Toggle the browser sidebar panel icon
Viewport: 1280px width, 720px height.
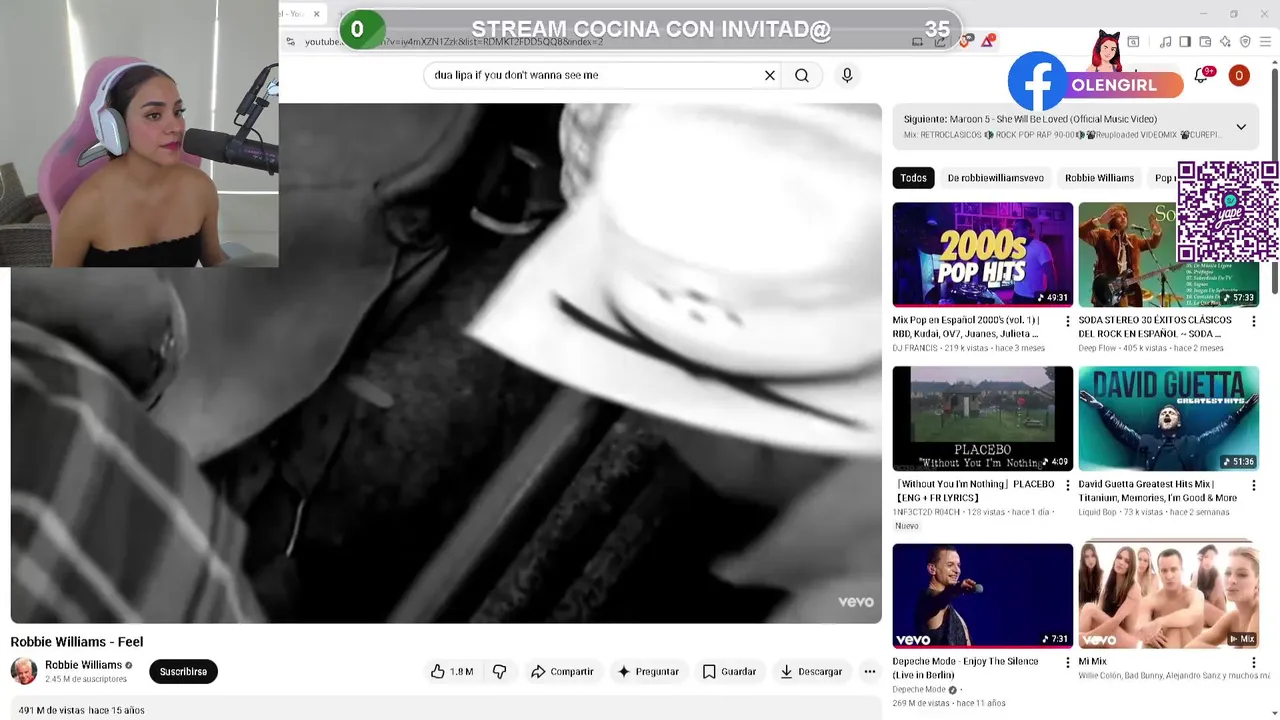[x=1185, y=42]
